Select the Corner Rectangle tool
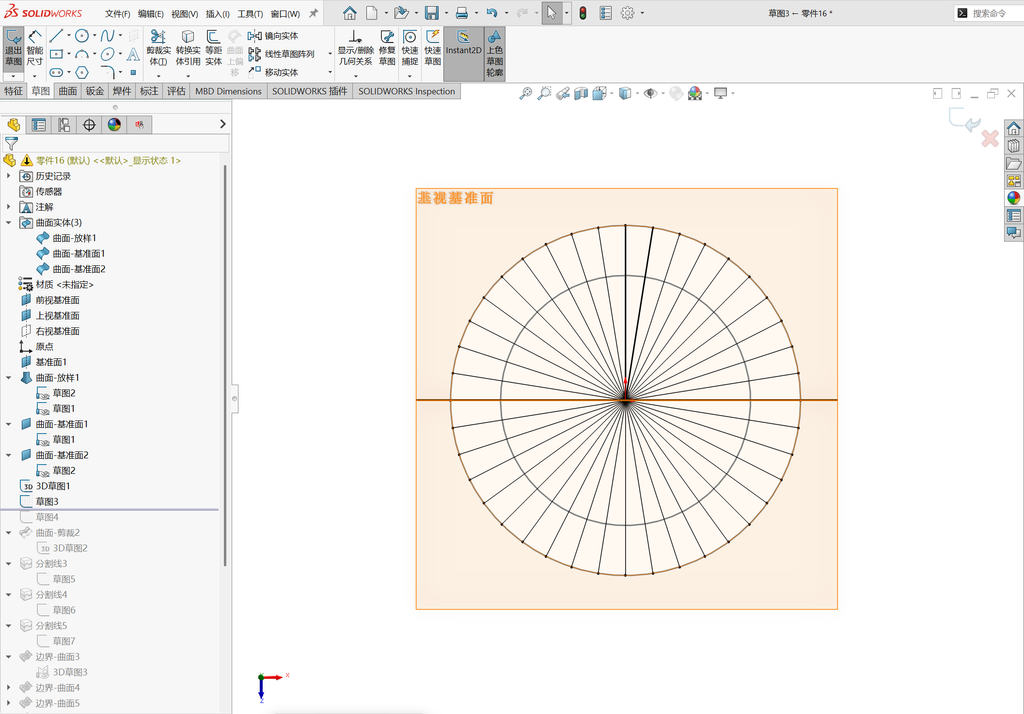This screenshot has height=714, width=1024. [x=57, y=54]
